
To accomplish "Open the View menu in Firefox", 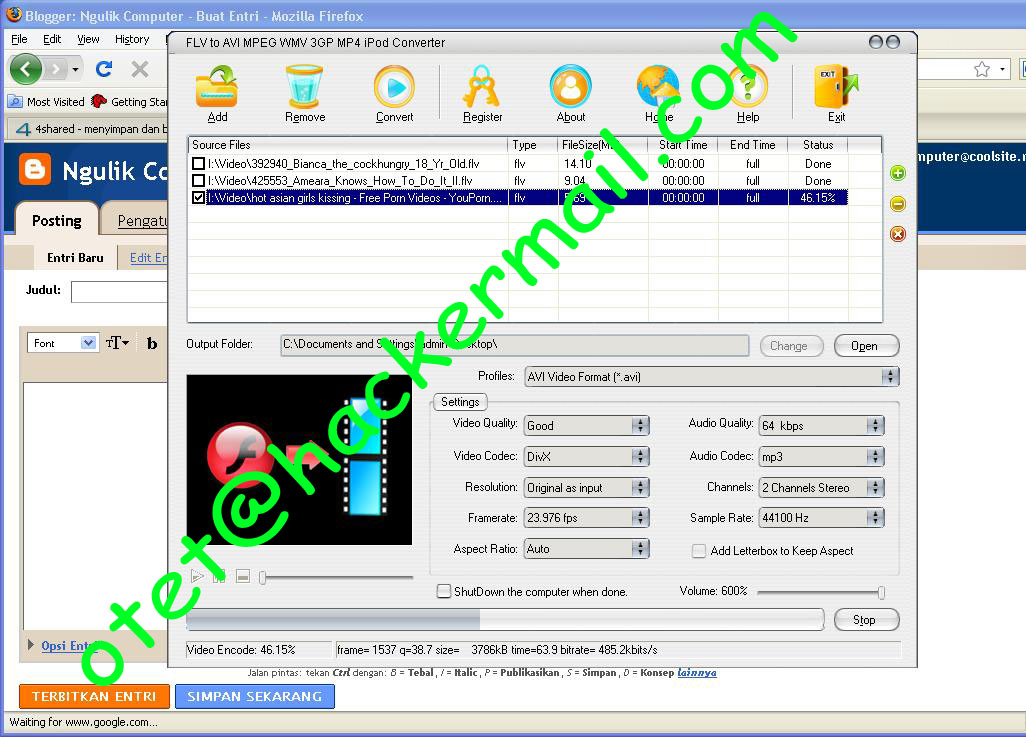I will (x=88, y=39).
